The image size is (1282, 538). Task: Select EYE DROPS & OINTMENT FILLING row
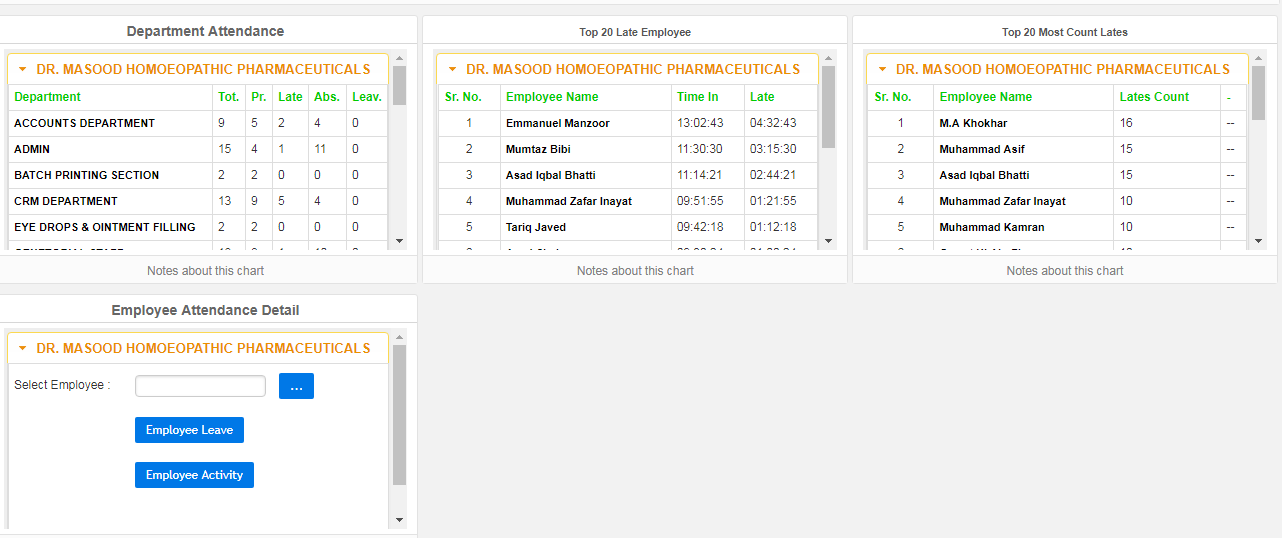[198, 227]
